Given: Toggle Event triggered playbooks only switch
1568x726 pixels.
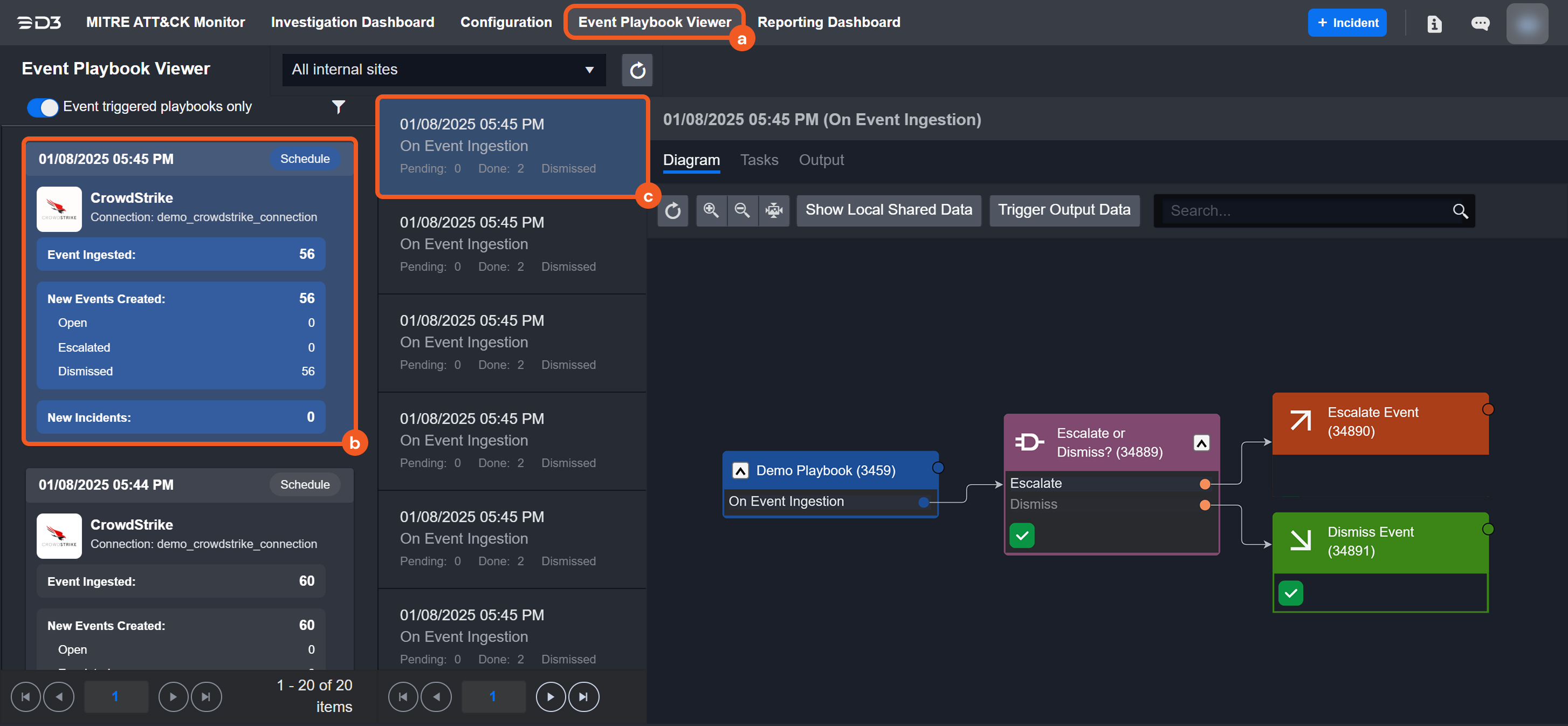Looking at the screenshot, I should (x=43, y=107).
